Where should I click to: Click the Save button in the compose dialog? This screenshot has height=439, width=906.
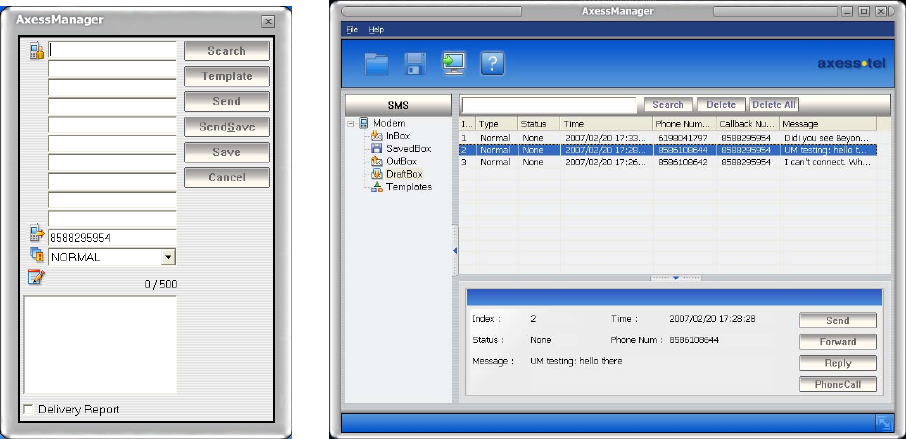[x=226, y=152]
